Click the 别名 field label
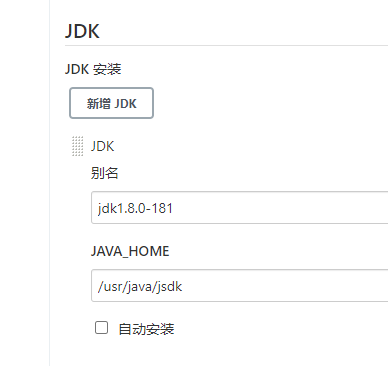Screen dimensions: 388x366 click(x=104, y=173)
